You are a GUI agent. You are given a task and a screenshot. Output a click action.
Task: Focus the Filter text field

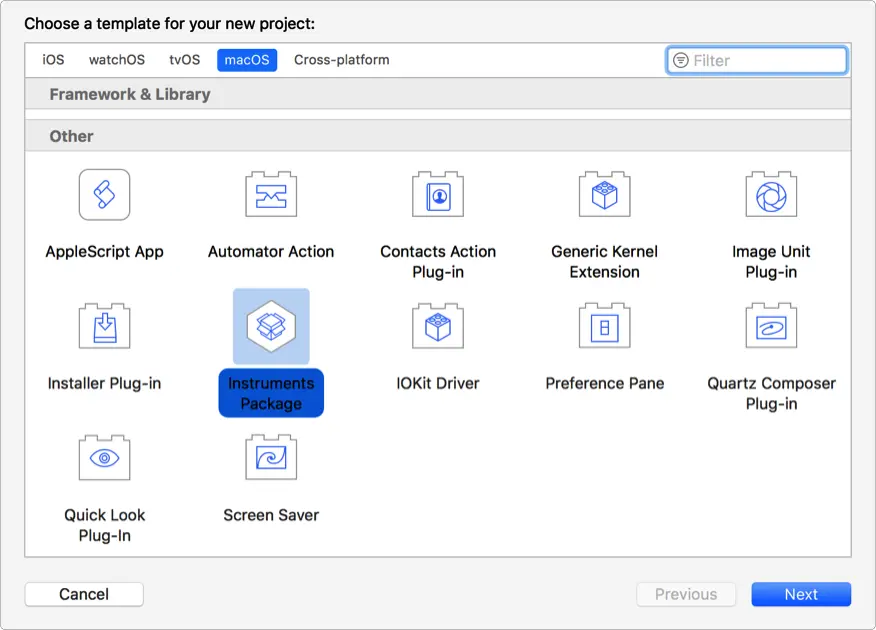pyautogui.click(x=757, y=60)
